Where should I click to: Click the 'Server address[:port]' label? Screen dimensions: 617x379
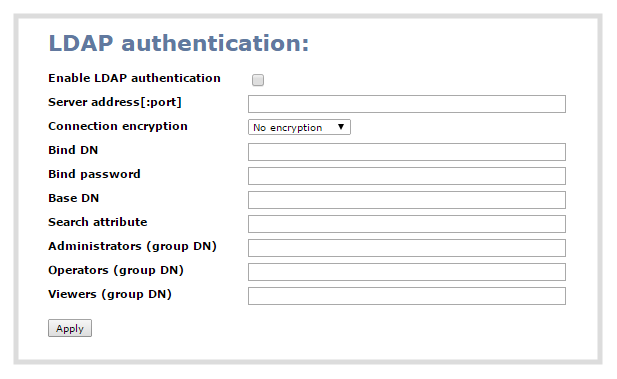tap(115, 102)
